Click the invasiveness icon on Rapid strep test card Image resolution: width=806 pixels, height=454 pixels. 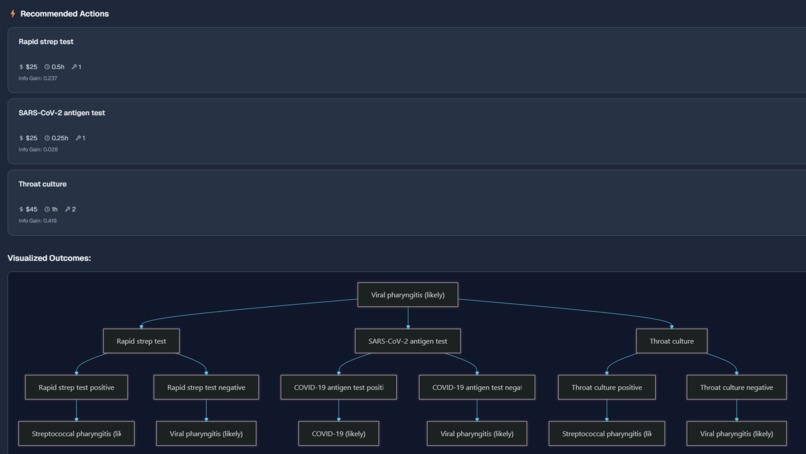coord(74,67)
